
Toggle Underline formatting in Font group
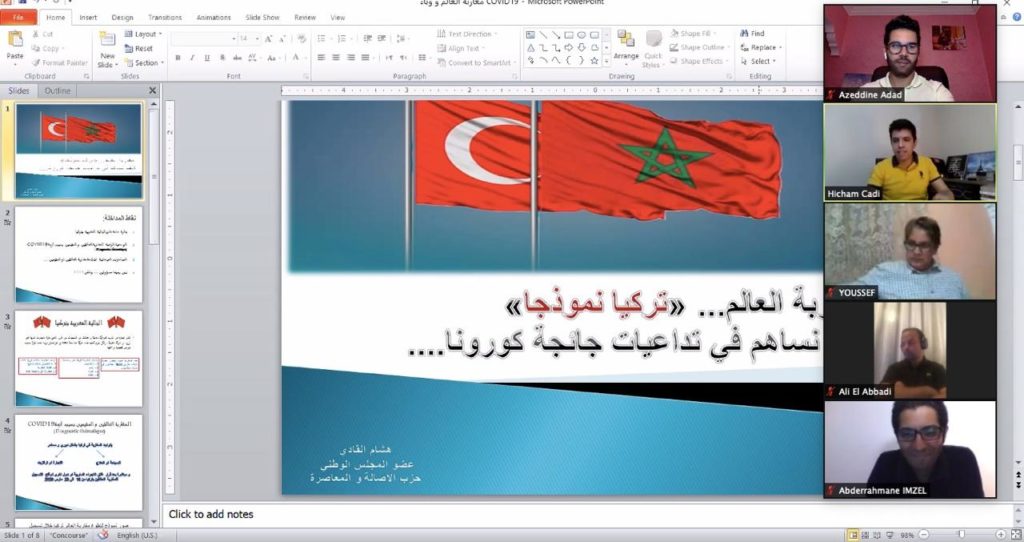point(205,58)
